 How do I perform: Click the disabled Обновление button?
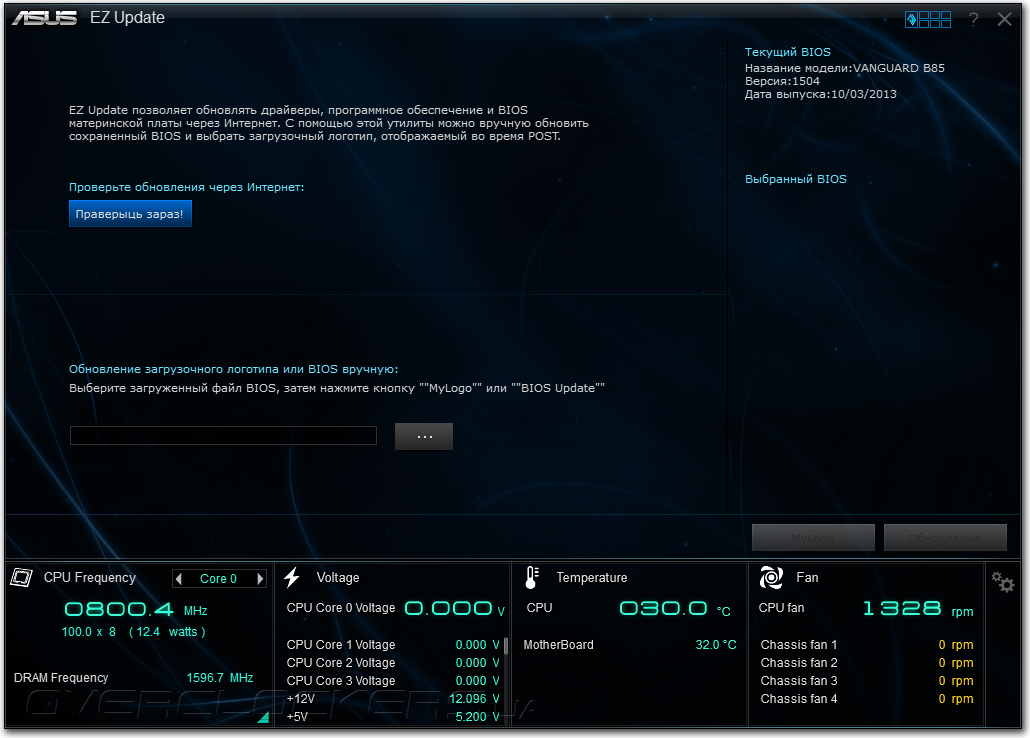pyautogui.click(x=945, y=537)
